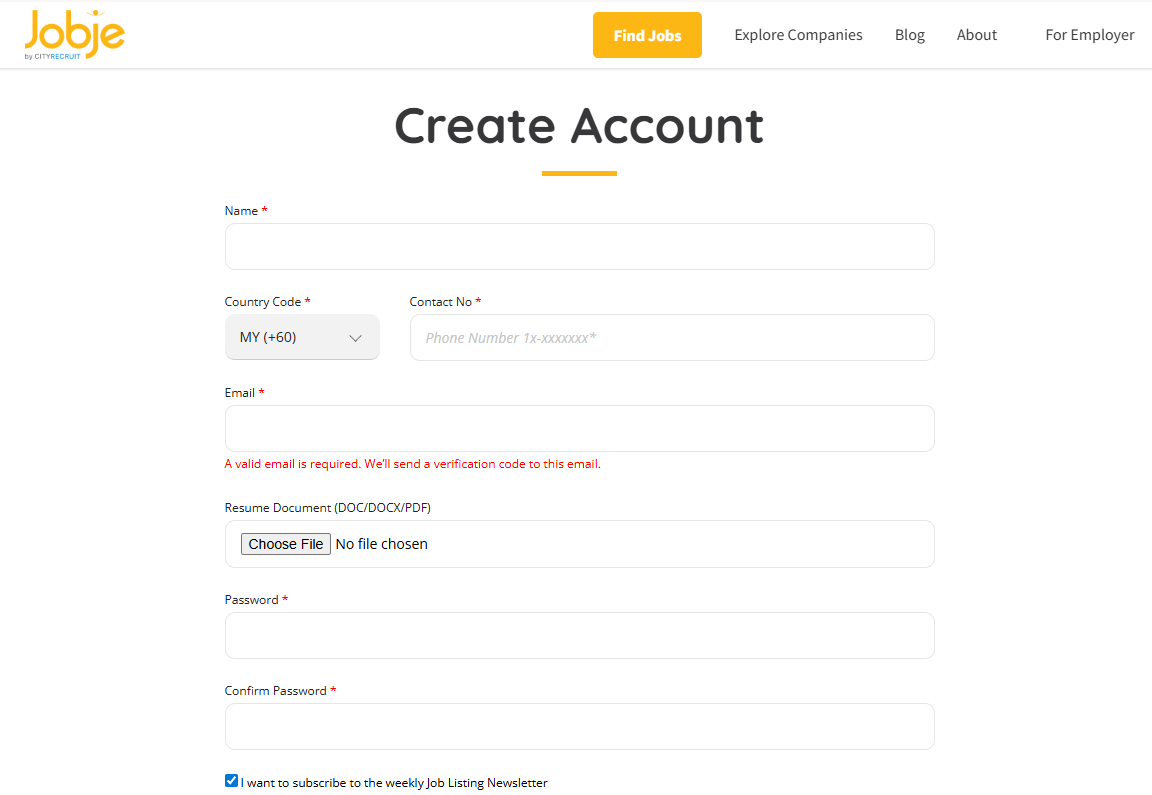Click the 'No file chosen' text
Screen dimensions: 1152x795
pyautogui.click(x=381, y=544)
